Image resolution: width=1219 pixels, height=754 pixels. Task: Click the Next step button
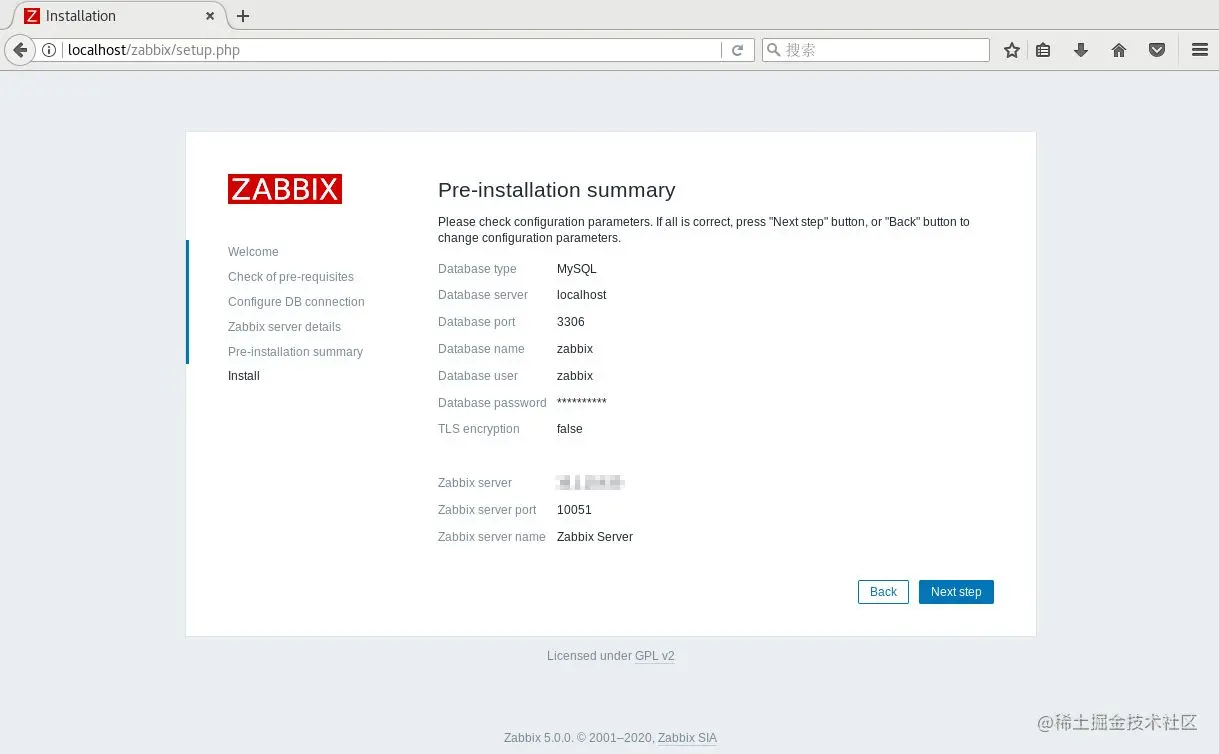956,592
